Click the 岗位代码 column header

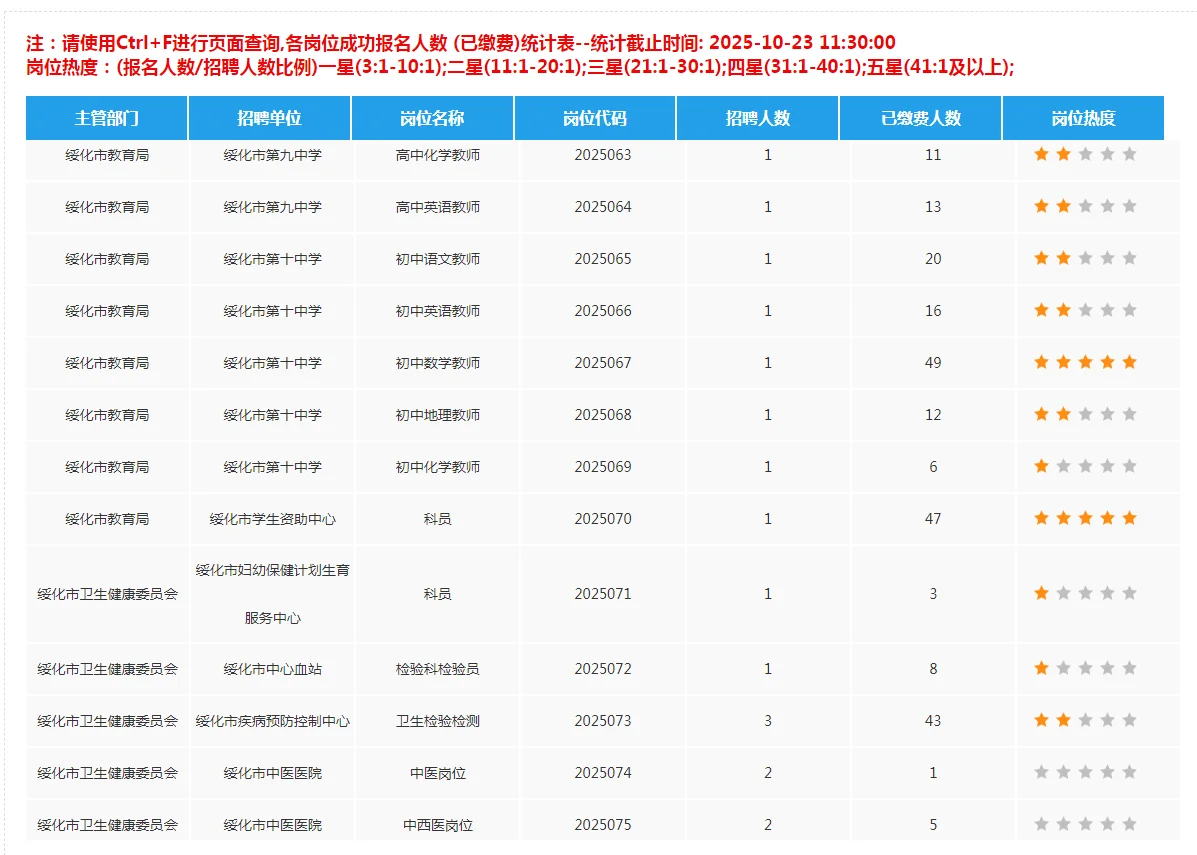tap(595, 118)
